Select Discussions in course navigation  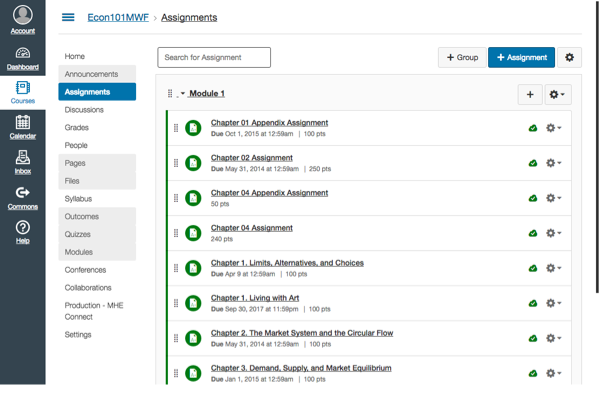(x=84, y=110)
